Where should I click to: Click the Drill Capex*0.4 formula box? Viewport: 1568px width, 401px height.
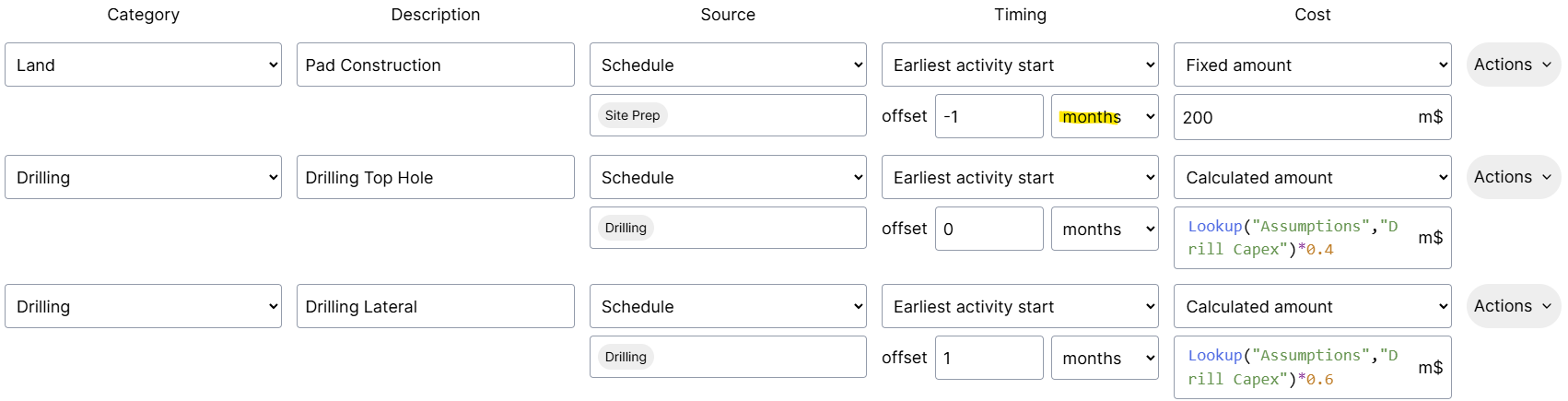pos(1294,238)
